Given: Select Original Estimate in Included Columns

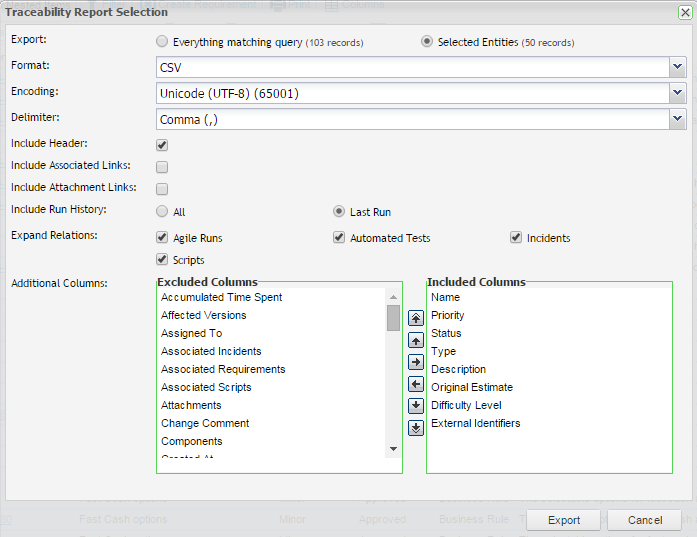Looking at the screenshot, I should click(x=472, y=387).
